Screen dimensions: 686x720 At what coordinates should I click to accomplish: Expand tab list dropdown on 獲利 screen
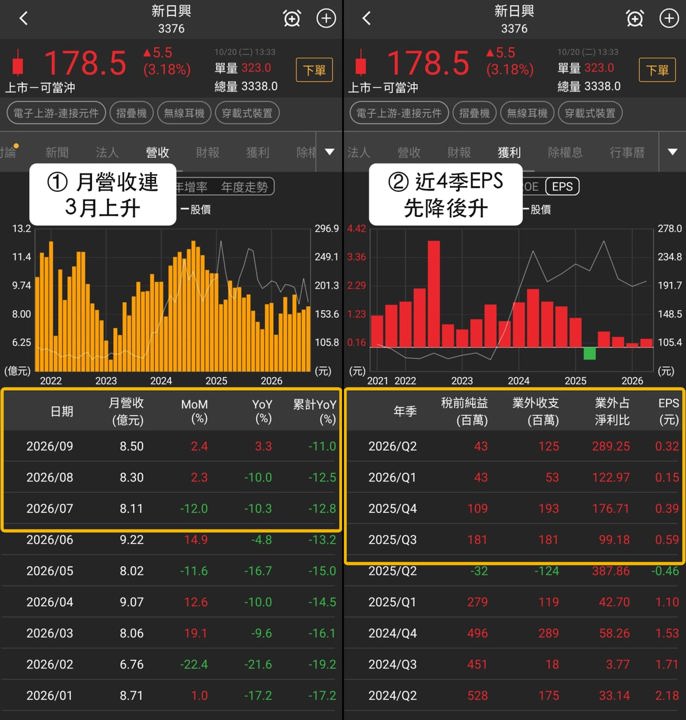672,152
